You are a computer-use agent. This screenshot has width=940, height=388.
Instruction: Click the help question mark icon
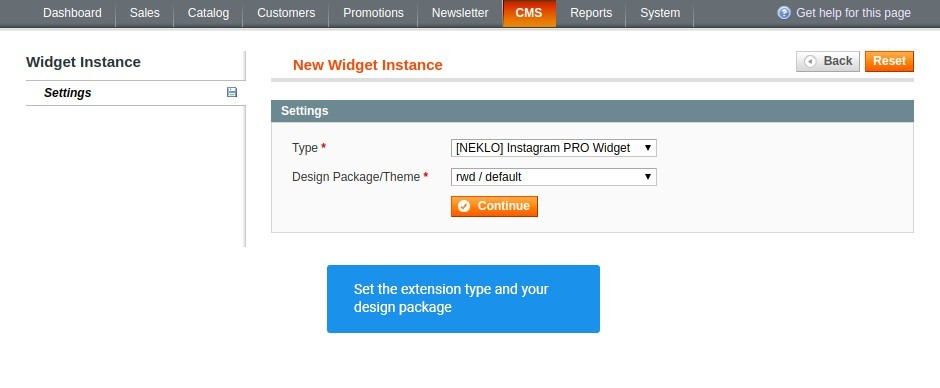click(x=784, y=13)
